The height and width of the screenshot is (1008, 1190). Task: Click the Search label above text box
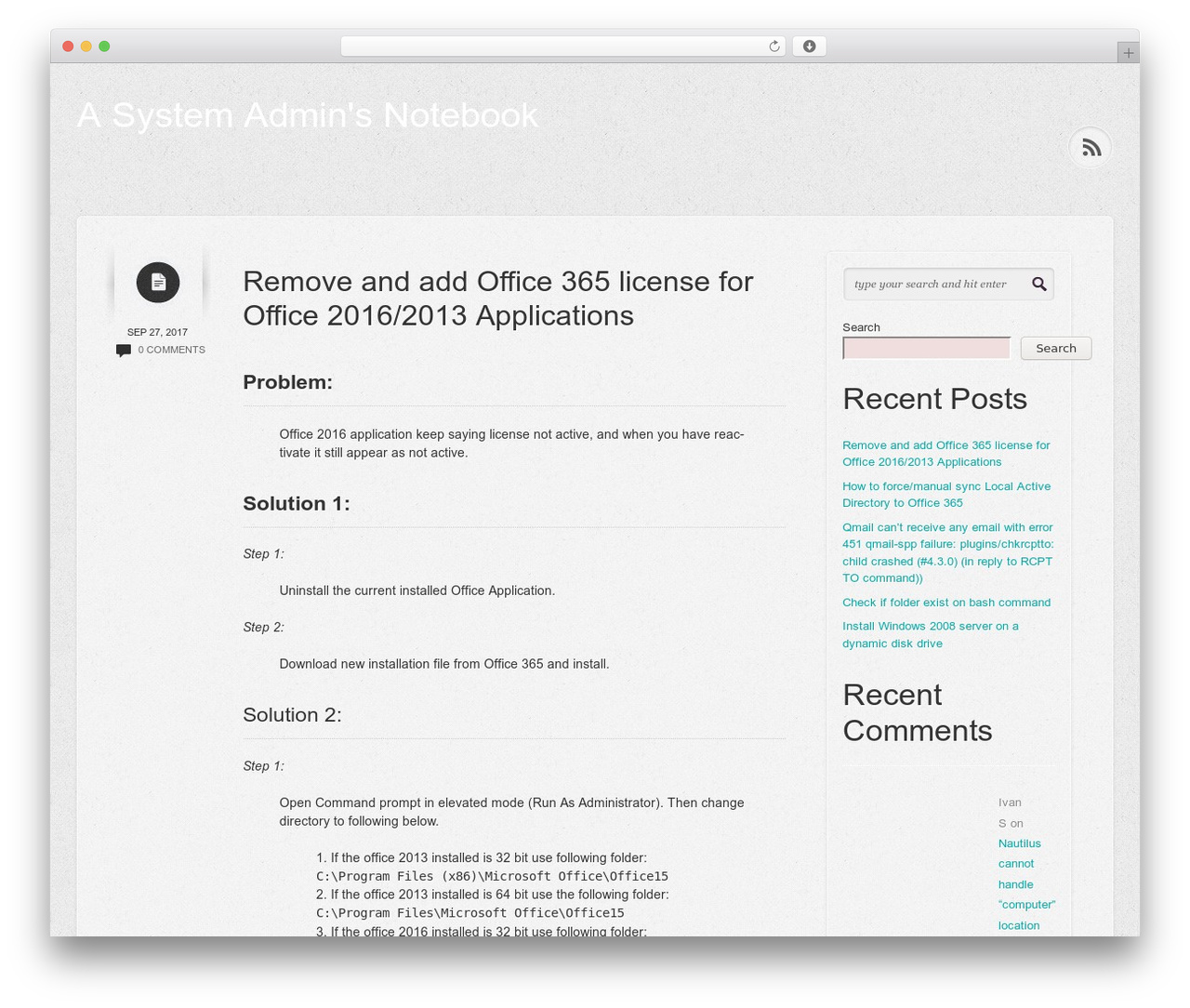click(861, 327)
